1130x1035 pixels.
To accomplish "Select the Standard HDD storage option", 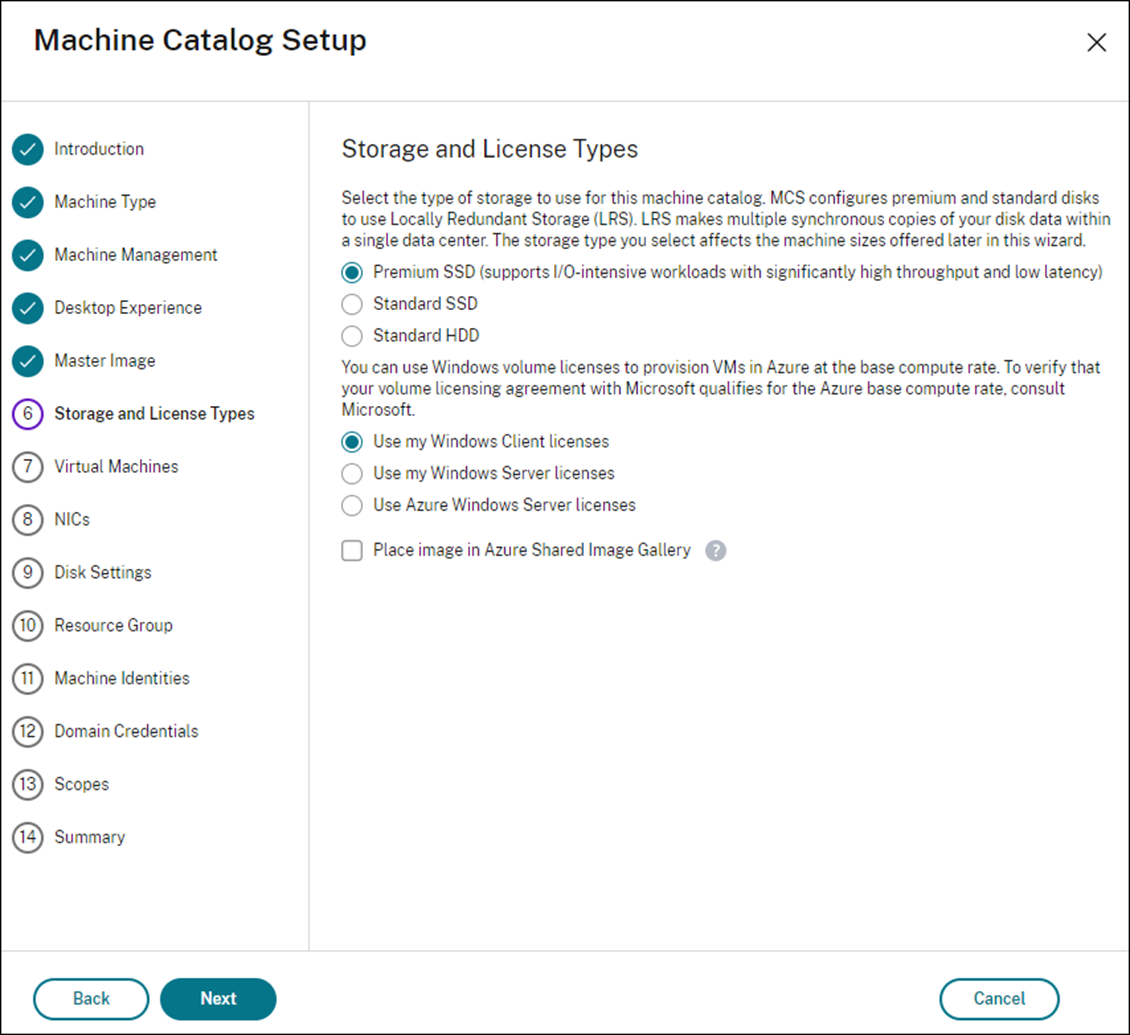I will [x=351, y=335].
